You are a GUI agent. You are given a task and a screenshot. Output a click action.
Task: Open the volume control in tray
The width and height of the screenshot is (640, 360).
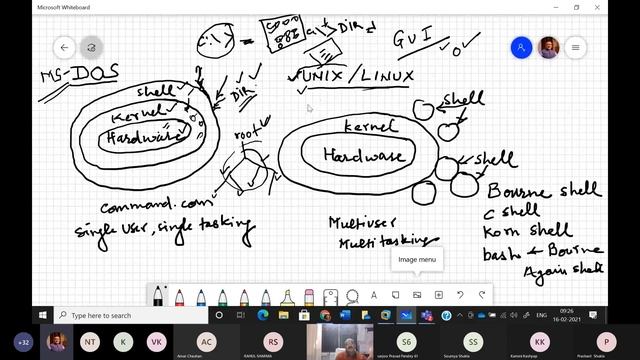click(x=514, y=315)
